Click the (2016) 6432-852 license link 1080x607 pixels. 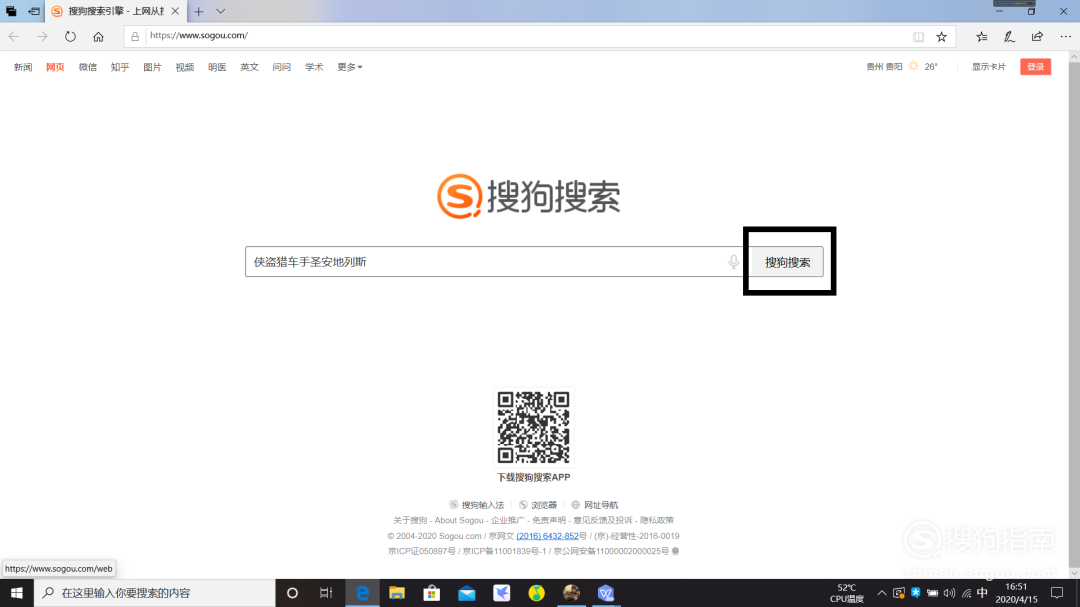548,536
